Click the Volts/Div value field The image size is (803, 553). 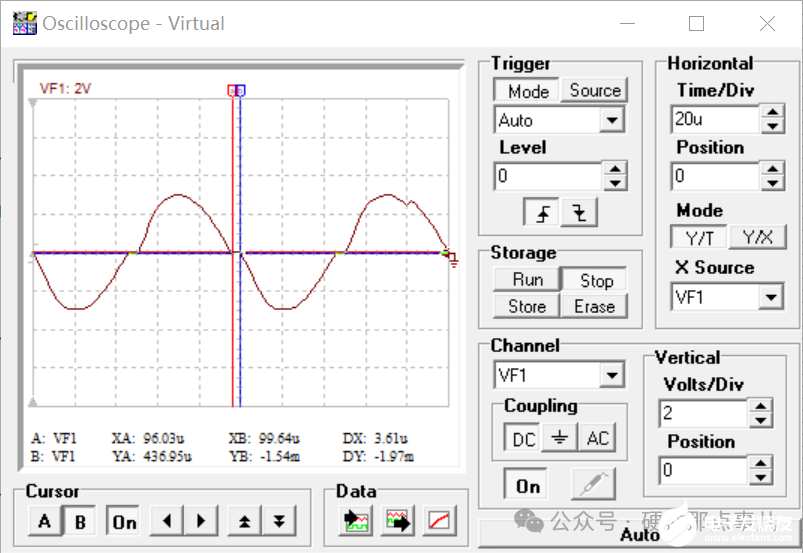[704, 414]
